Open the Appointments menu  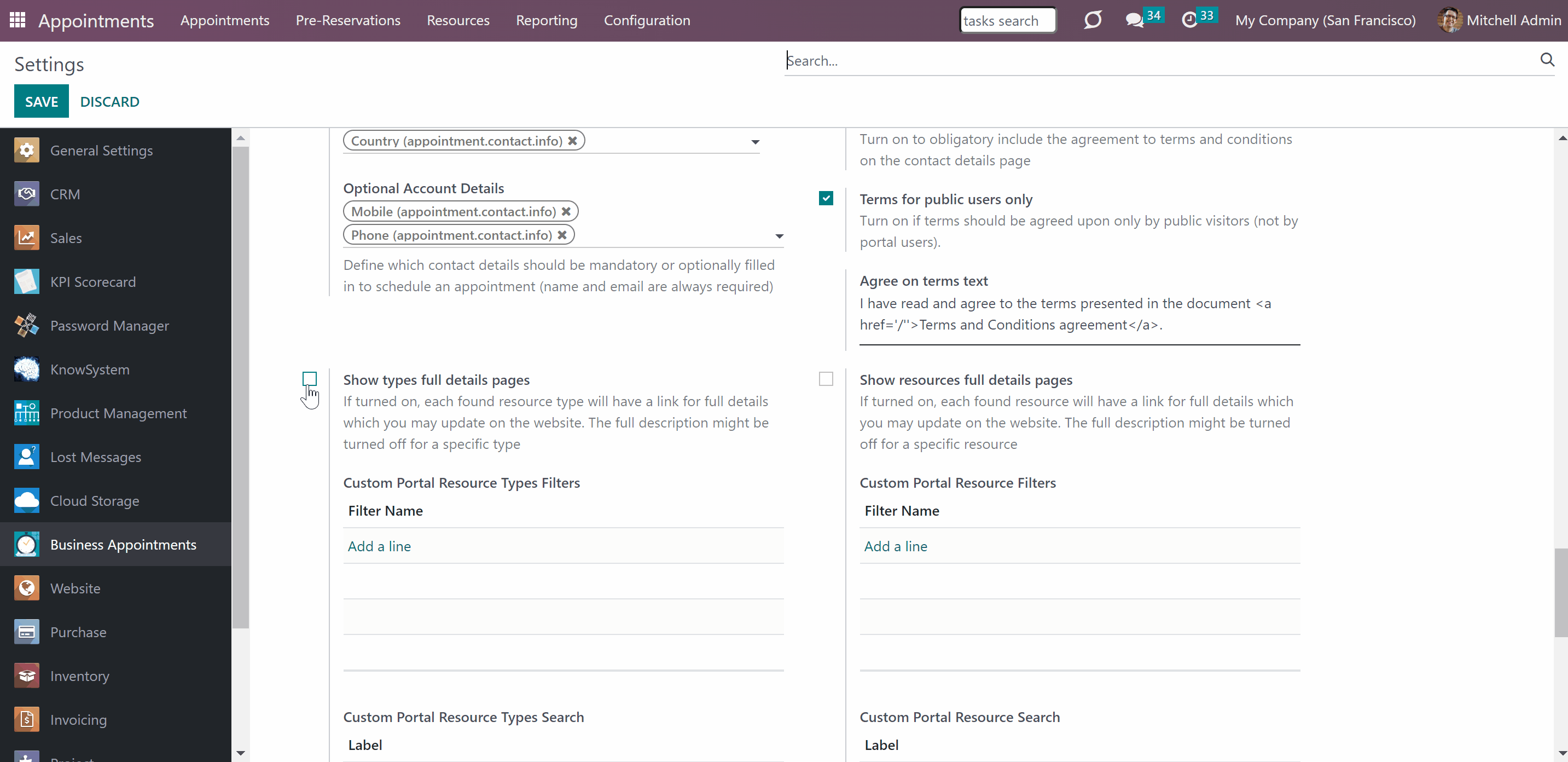tap(225, 20)
